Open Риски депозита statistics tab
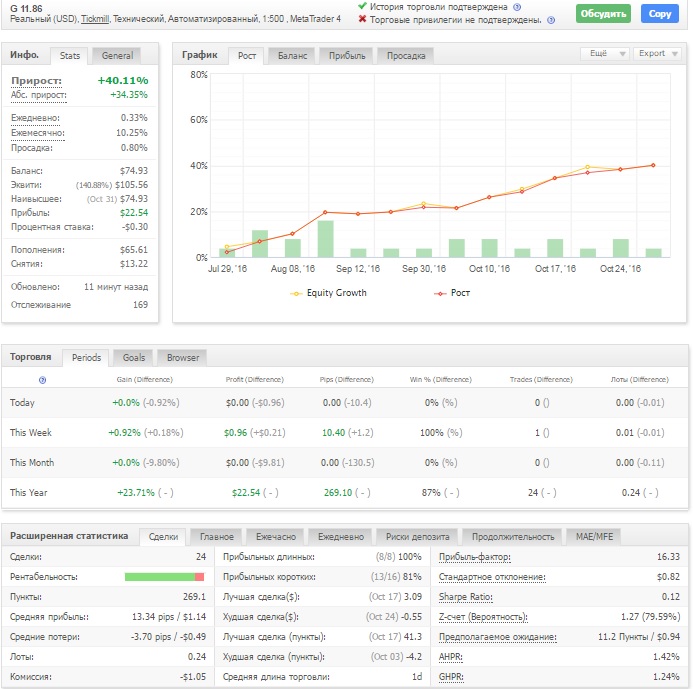The width and height of the screenshot is (693, 689). pyautogui.click(x=417, y=537)
